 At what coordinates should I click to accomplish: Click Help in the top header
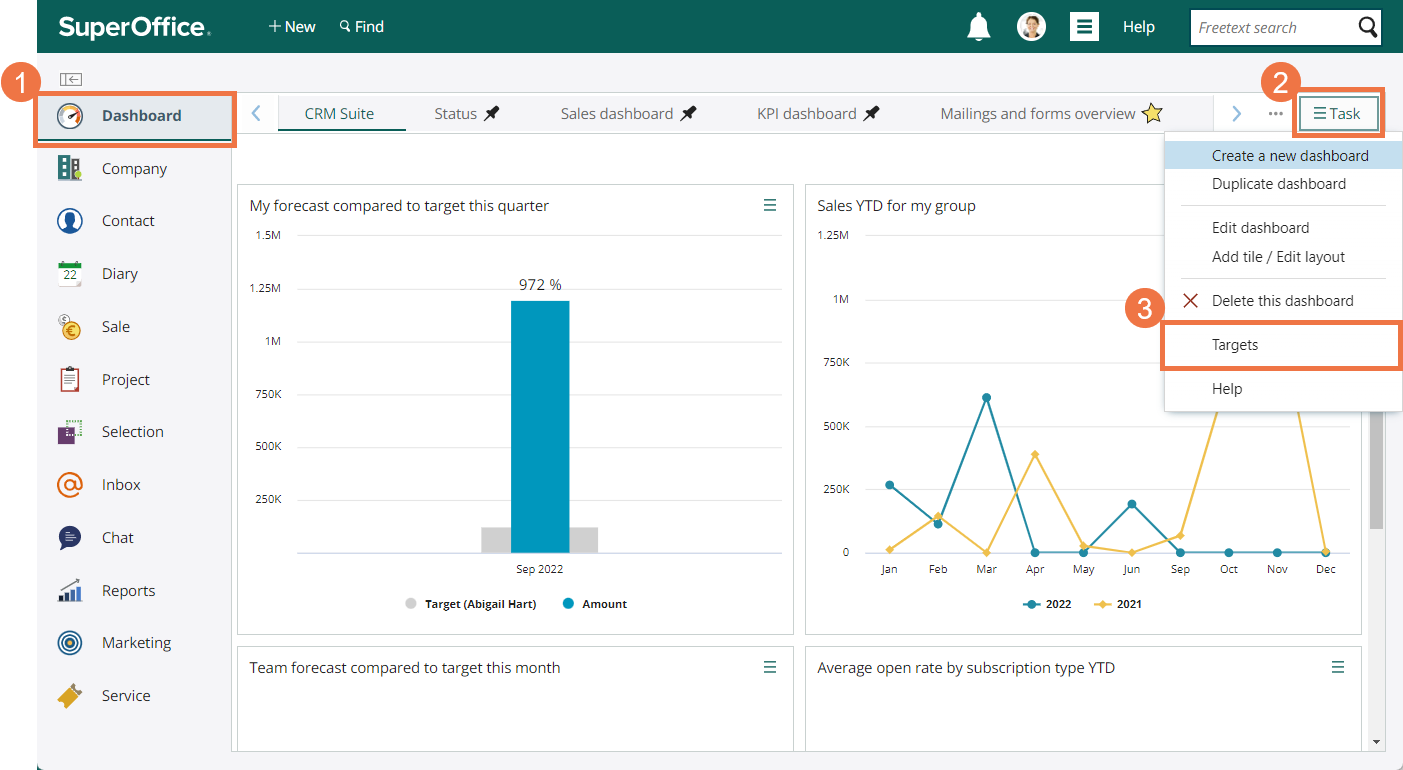click(x=1138, y=27)
